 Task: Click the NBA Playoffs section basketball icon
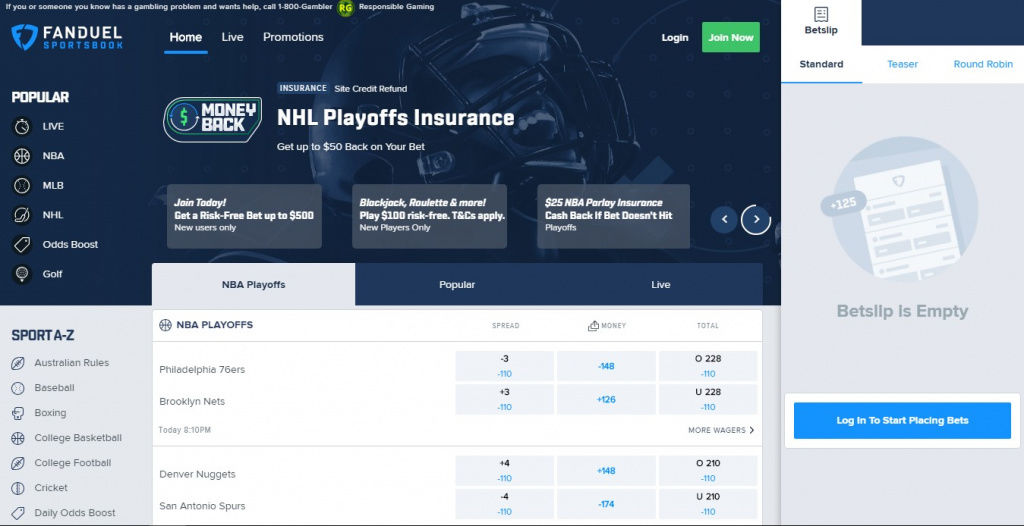click(165, 325)
